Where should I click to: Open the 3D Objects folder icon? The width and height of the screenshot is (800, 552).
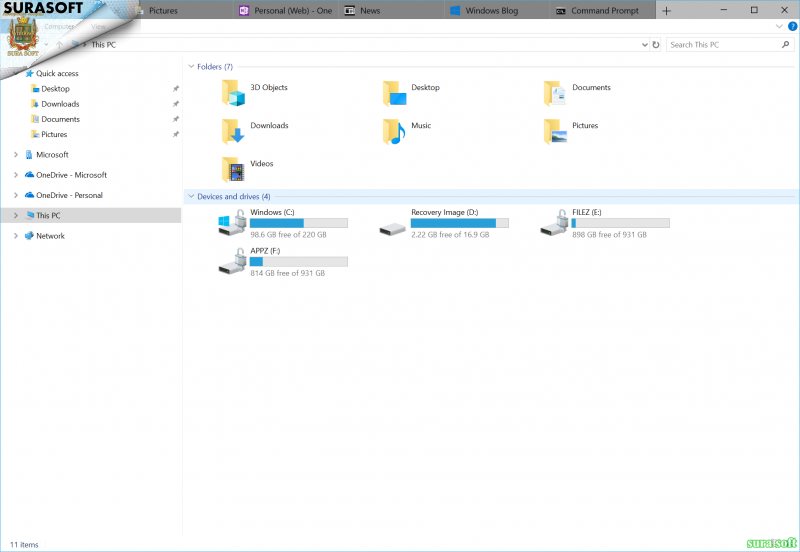(233, 93)
